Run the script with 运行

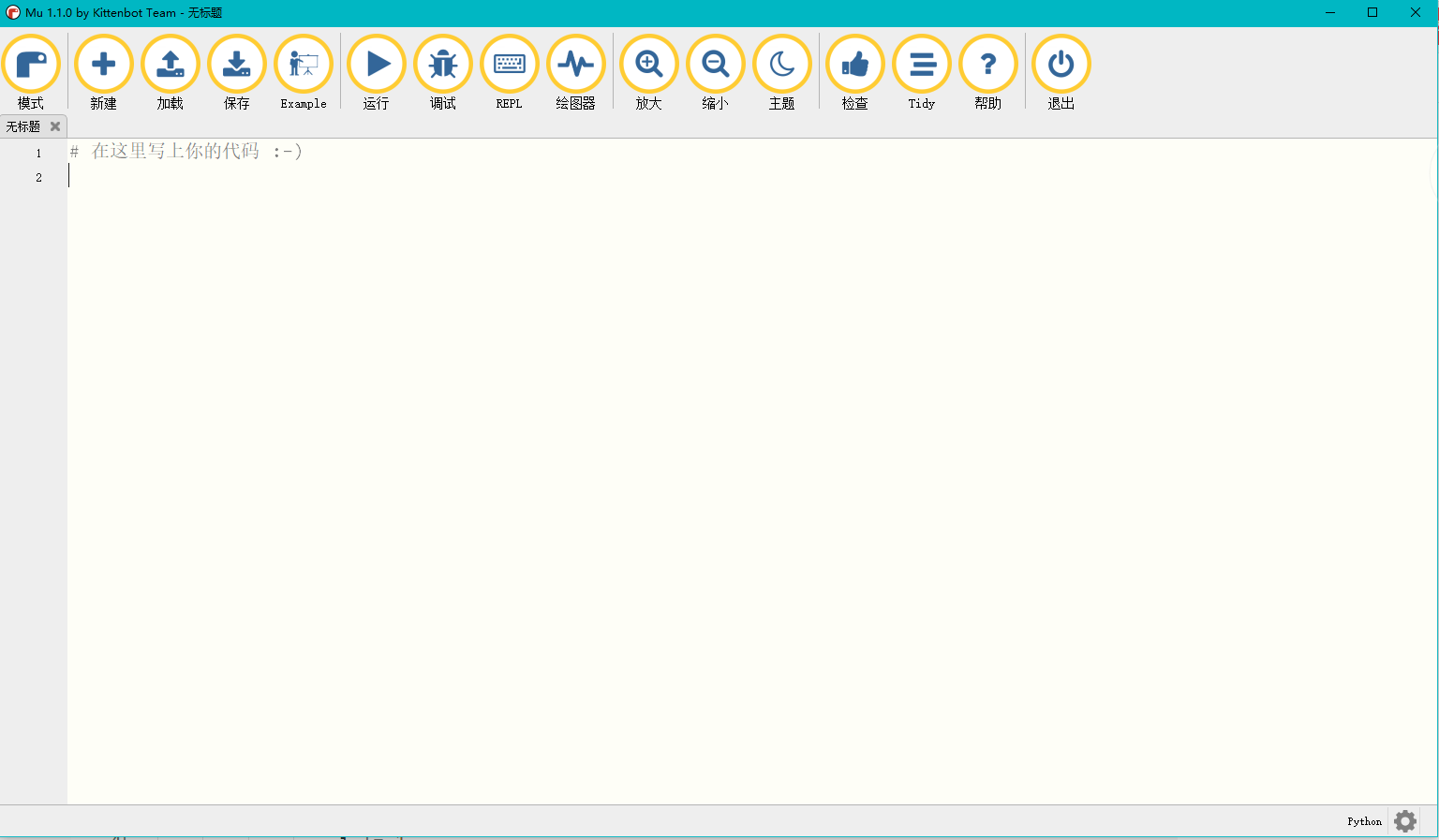pyautogui.click(x=377, y=73)
